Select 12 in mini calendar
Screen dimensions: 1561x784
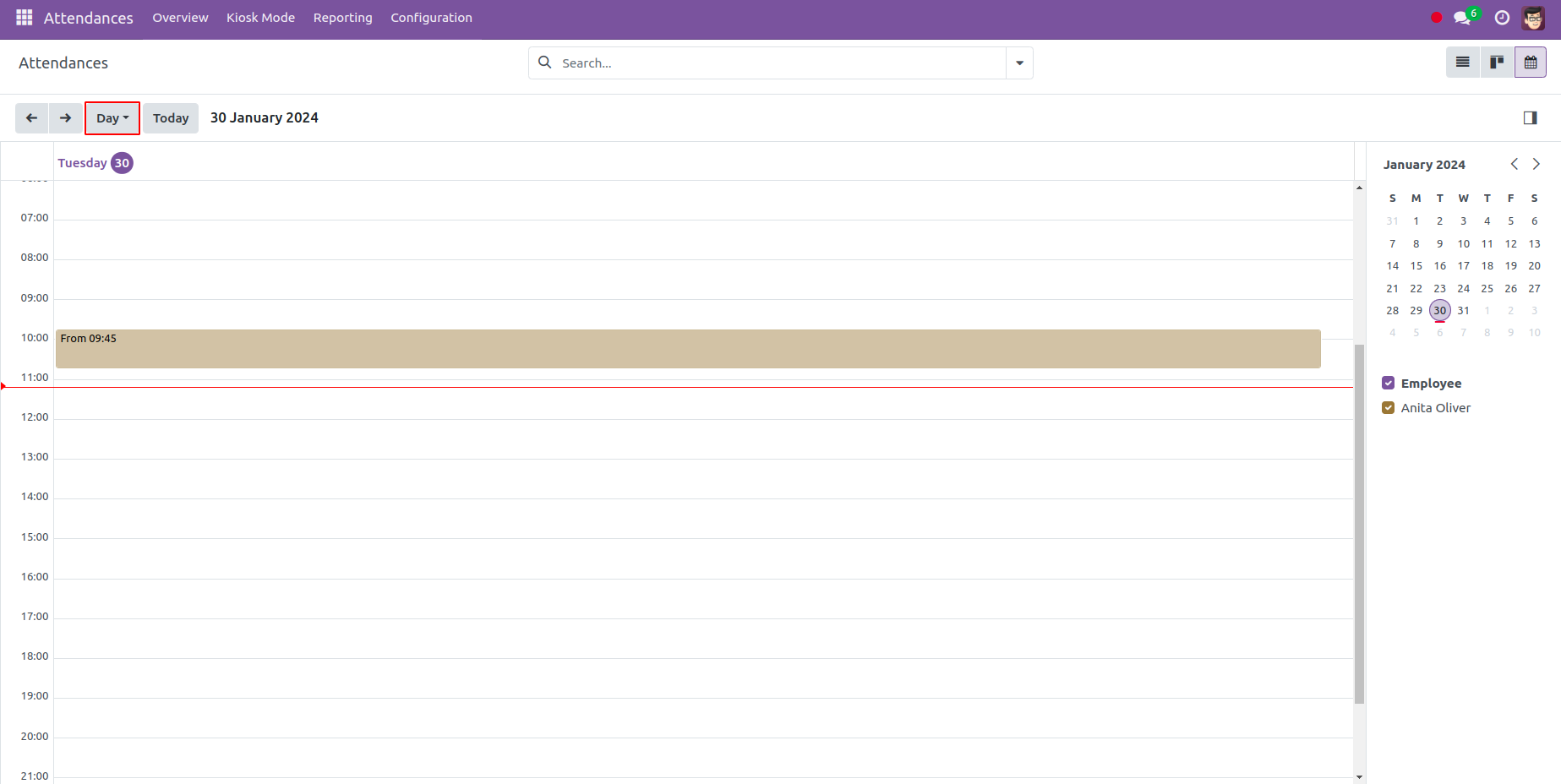tap(1510, 244)
